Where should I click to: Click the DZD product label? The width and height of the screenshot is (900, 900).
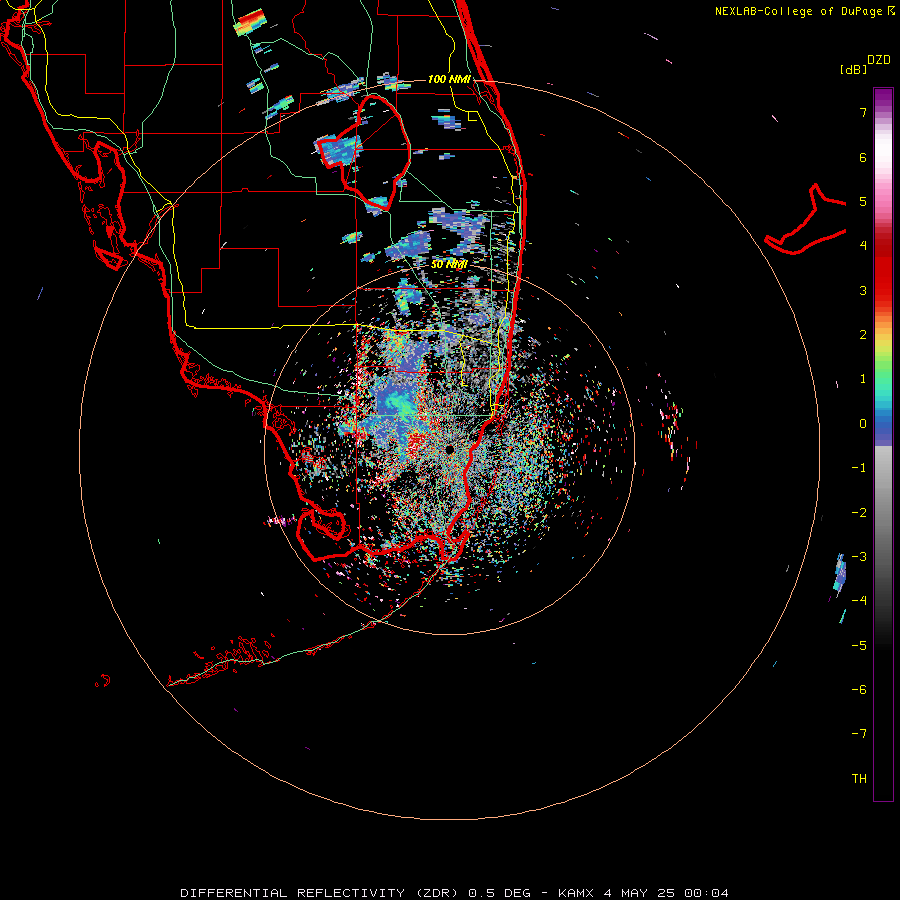pyautogui.click(x=879, y=60)
